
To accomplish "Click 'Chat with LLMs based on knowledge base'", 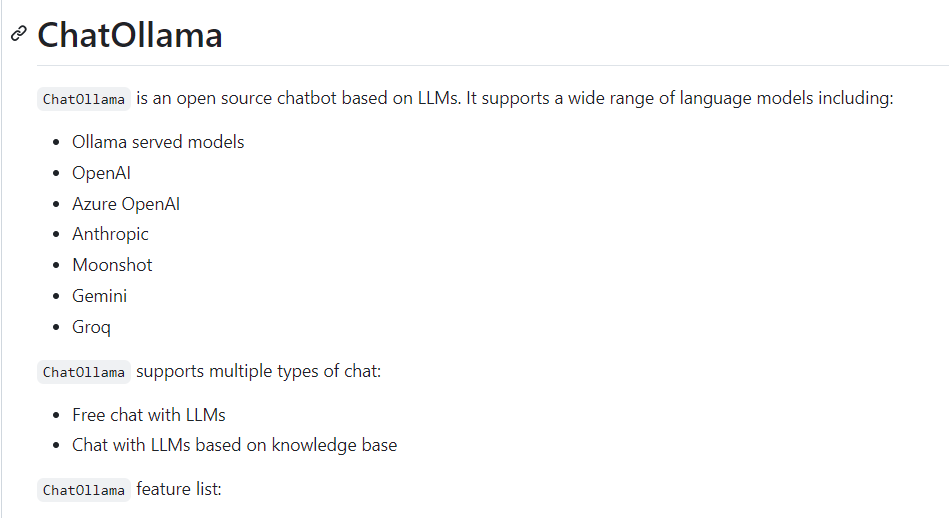I will click(x=234, y=445).
